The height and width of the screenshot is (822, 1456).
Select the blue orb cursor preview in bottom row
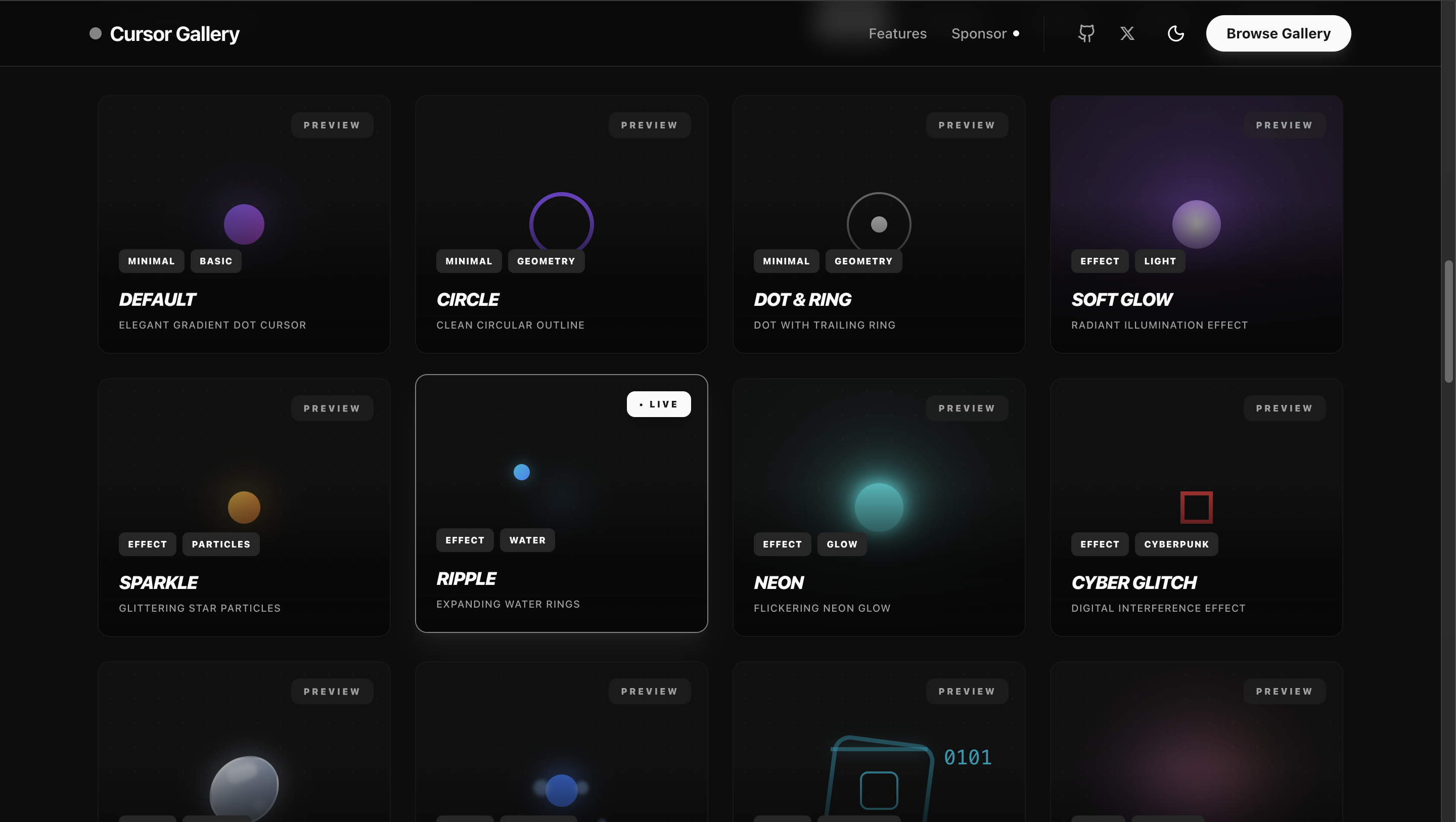[x=561, y=790]
